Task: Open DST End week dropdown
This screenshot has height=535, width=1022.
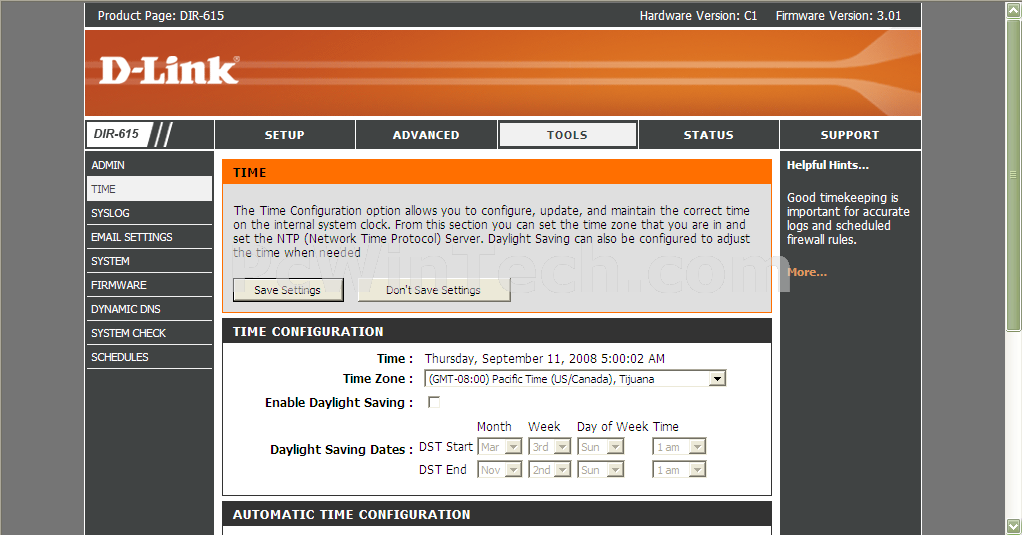Action: [x=550, y=470]
